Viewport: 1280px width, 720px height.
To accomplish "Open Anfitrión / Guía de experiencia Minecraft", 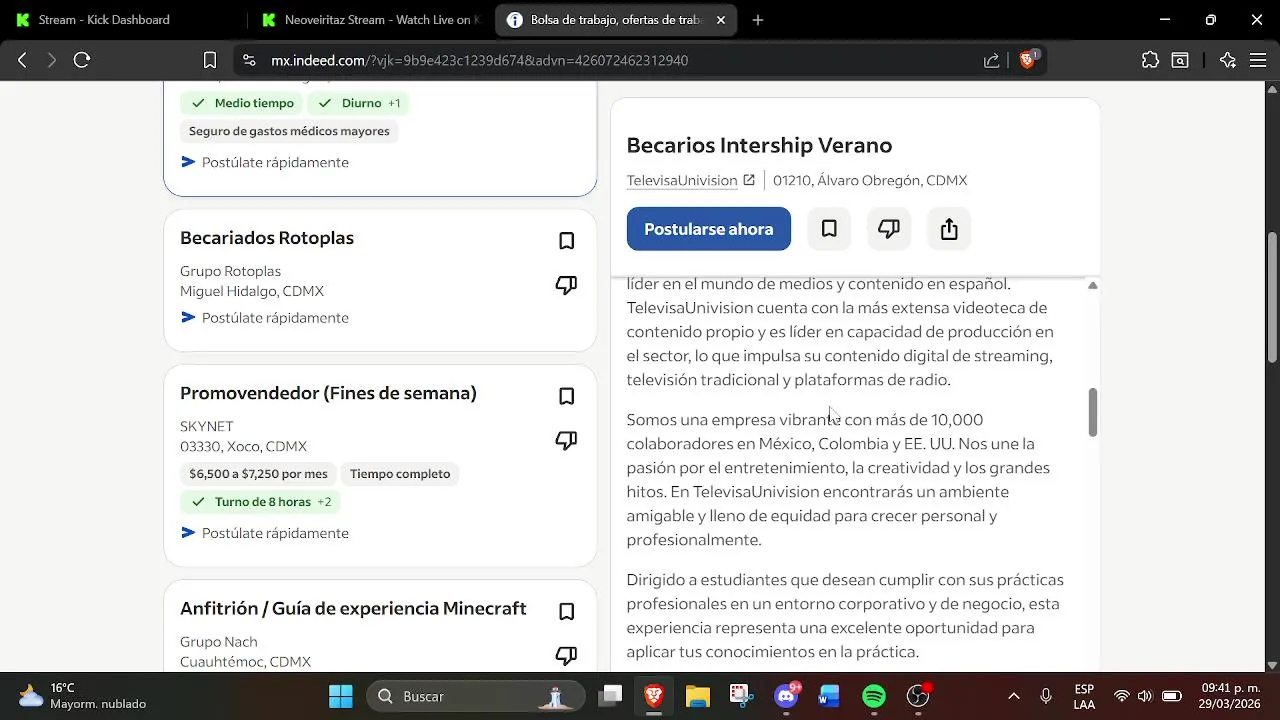I will click(x=353, y=608).
